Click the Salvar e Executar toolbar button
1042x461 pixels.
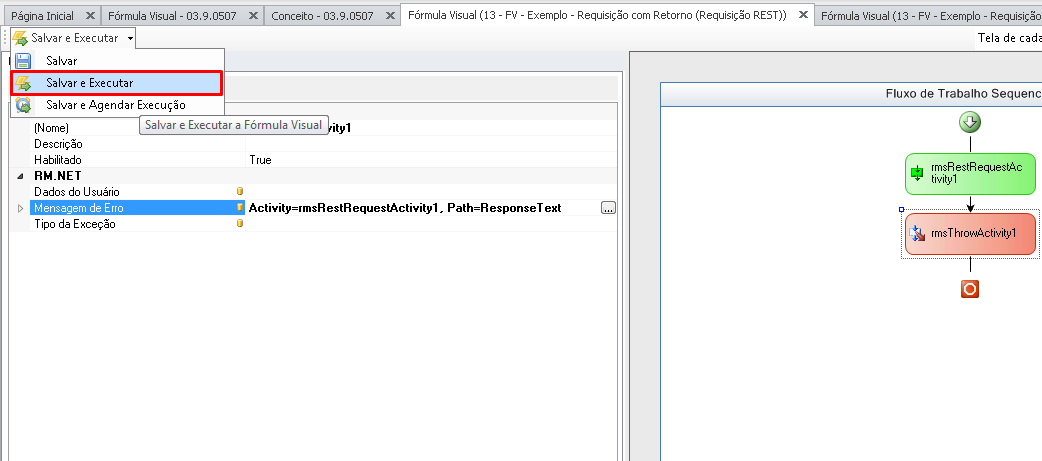pos(66,39)
